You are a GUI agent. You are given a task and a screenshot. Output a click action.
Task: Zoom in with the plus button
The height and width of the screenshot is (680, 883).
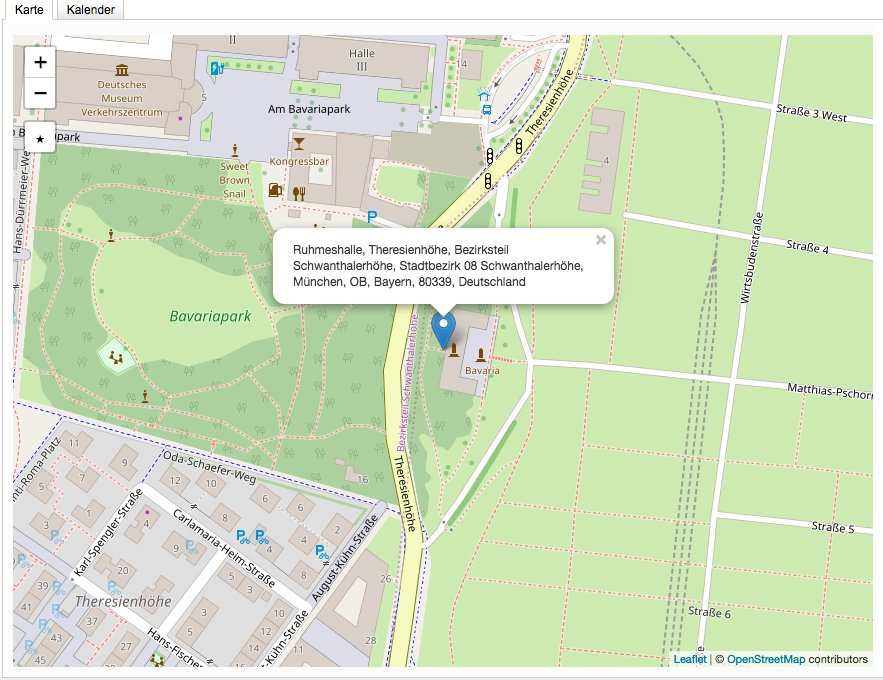point(40,62)
